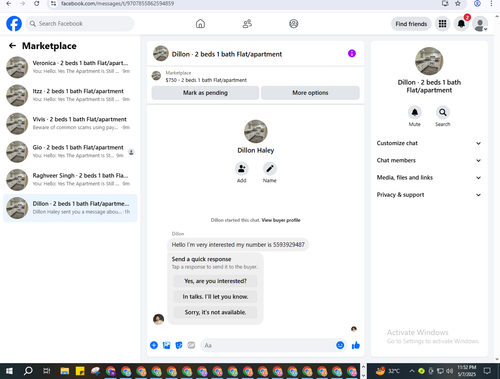Select Dillon's conversation in the list
Image resolution: width=500 pixels, height=379 pixels.
coord(70,208)
